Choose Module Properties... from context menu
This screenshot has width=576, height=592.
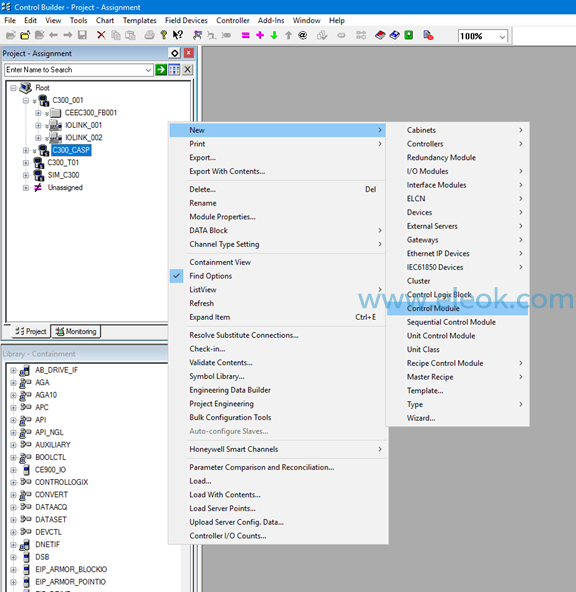coord(277,217)
